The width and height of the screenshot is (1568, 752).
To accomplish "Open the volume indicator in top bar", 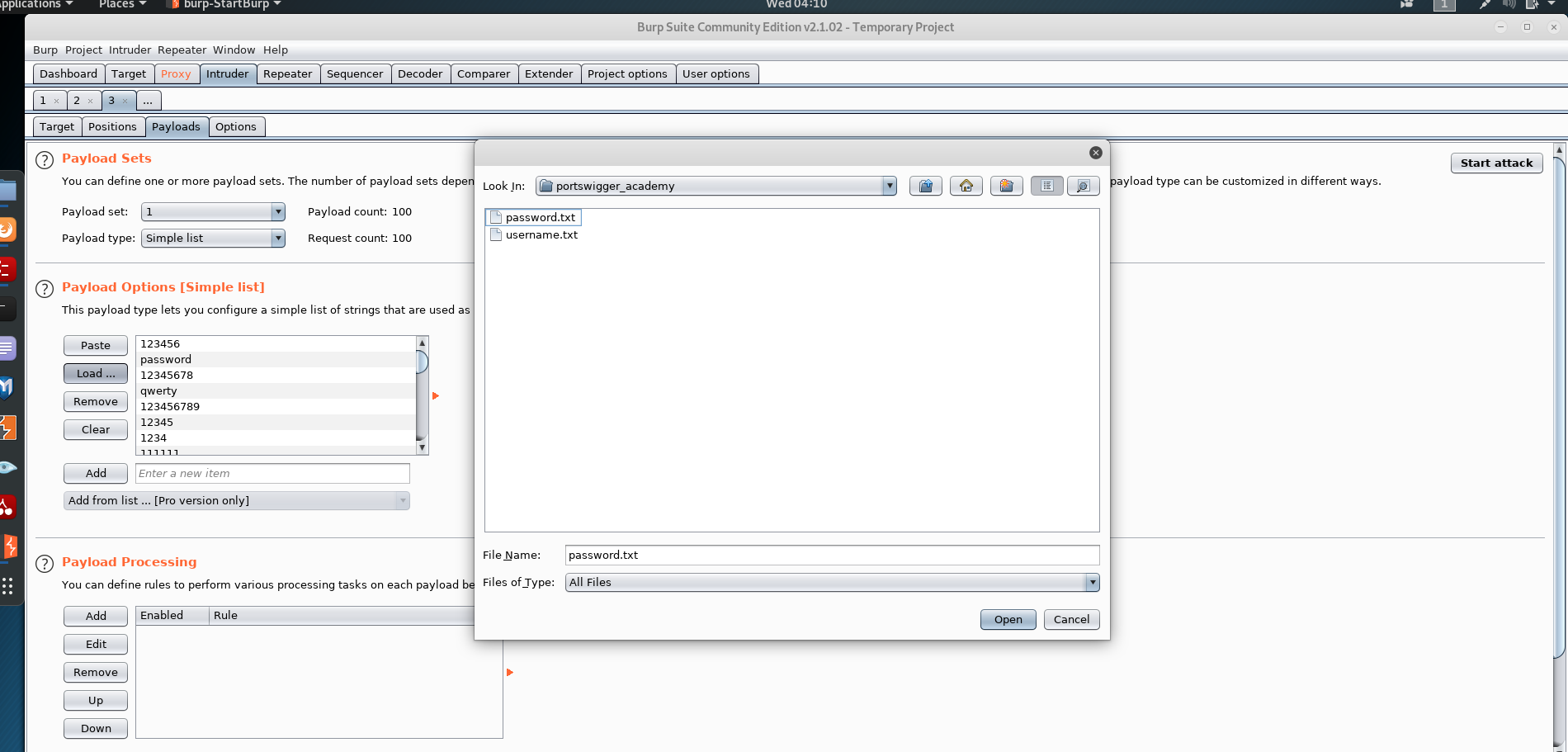I will tap(1509, 4).
